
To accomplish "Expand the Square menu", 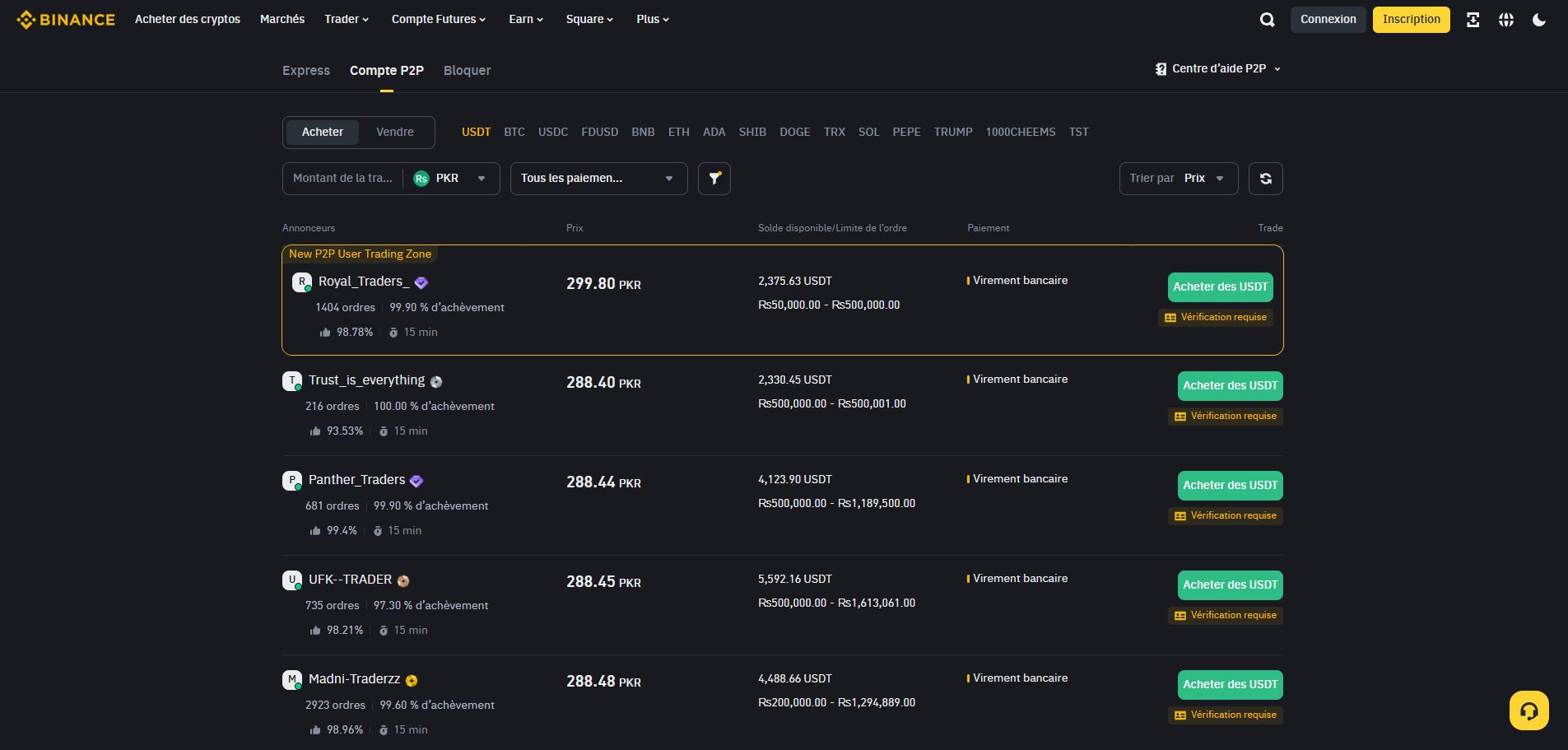I will click(589, 19).
